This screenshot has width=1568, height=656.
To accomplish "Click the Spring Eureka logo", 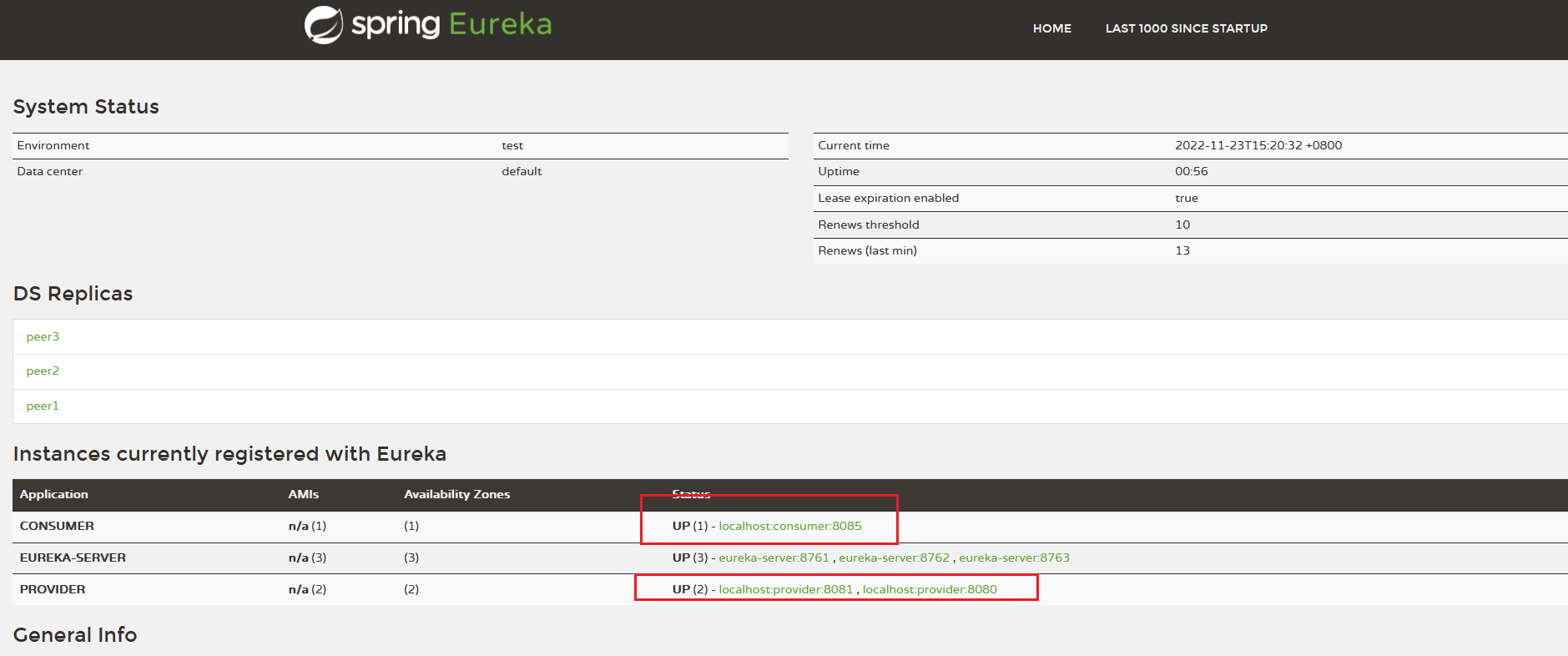I will click(x=428, y=24).
